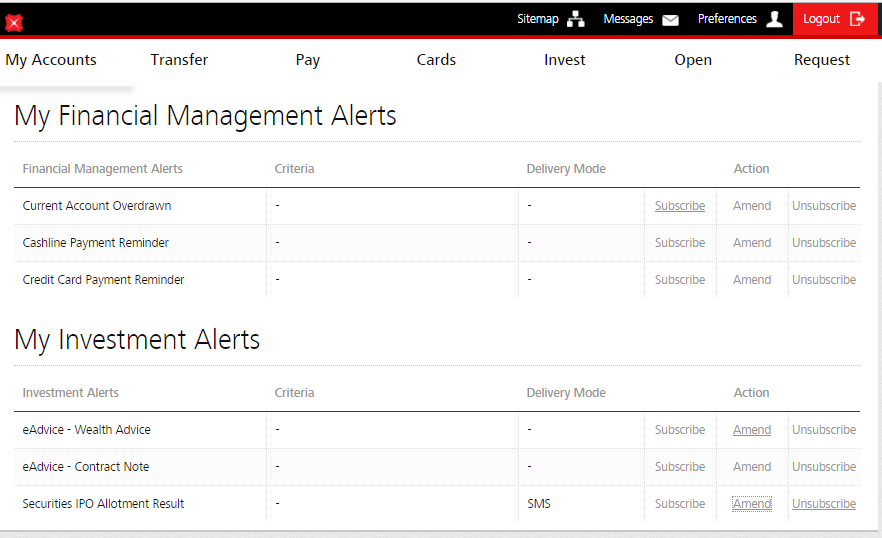Subscribe to eAdvice - Contract Note
The width and height of the screenshot is (882, 538).
click(x=680, y=467)
